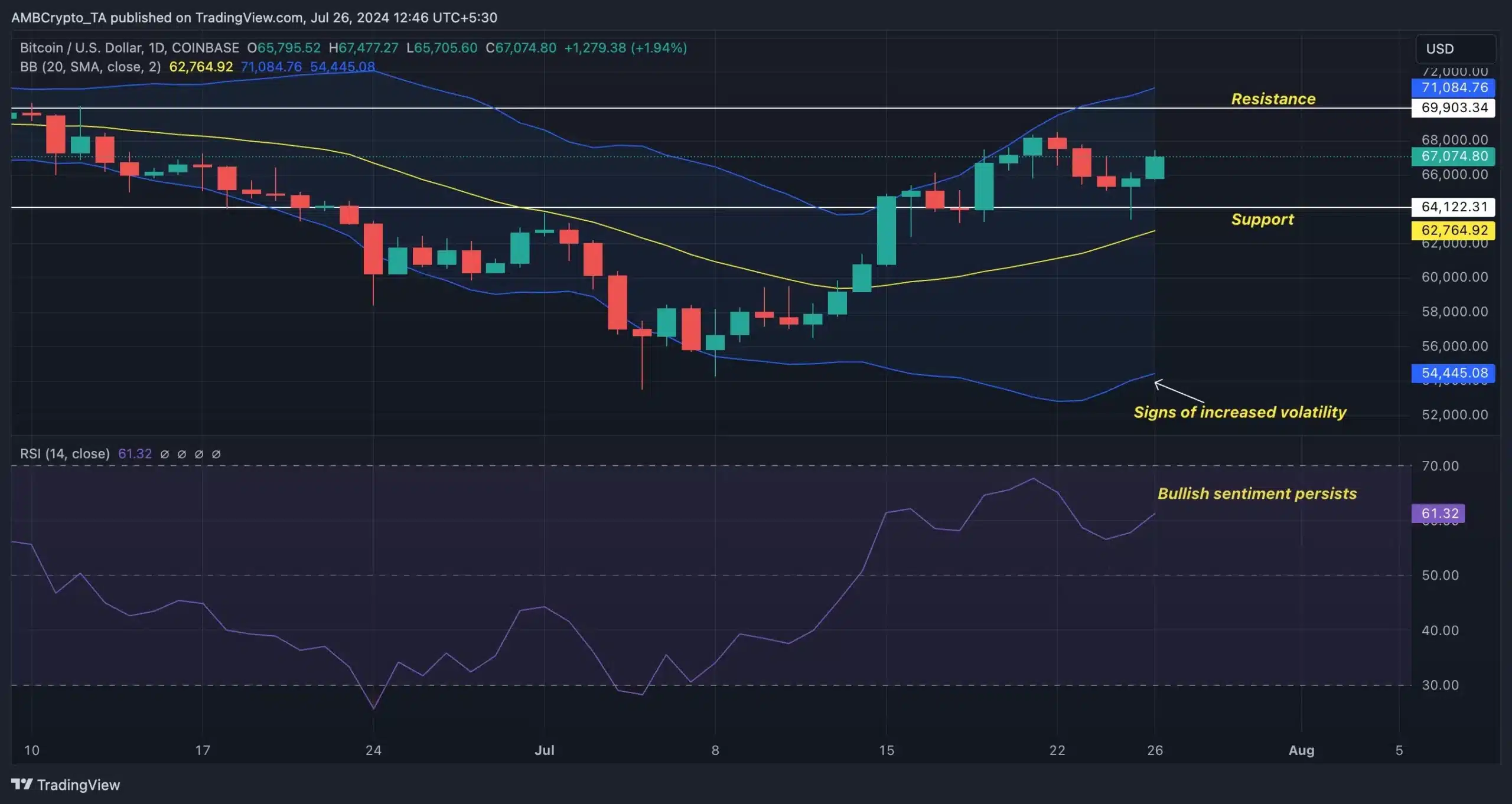Click the 'Signs of increased volatility' annotation
The width and height of the screenshot is (1512, 804).
coord(1240,412)
